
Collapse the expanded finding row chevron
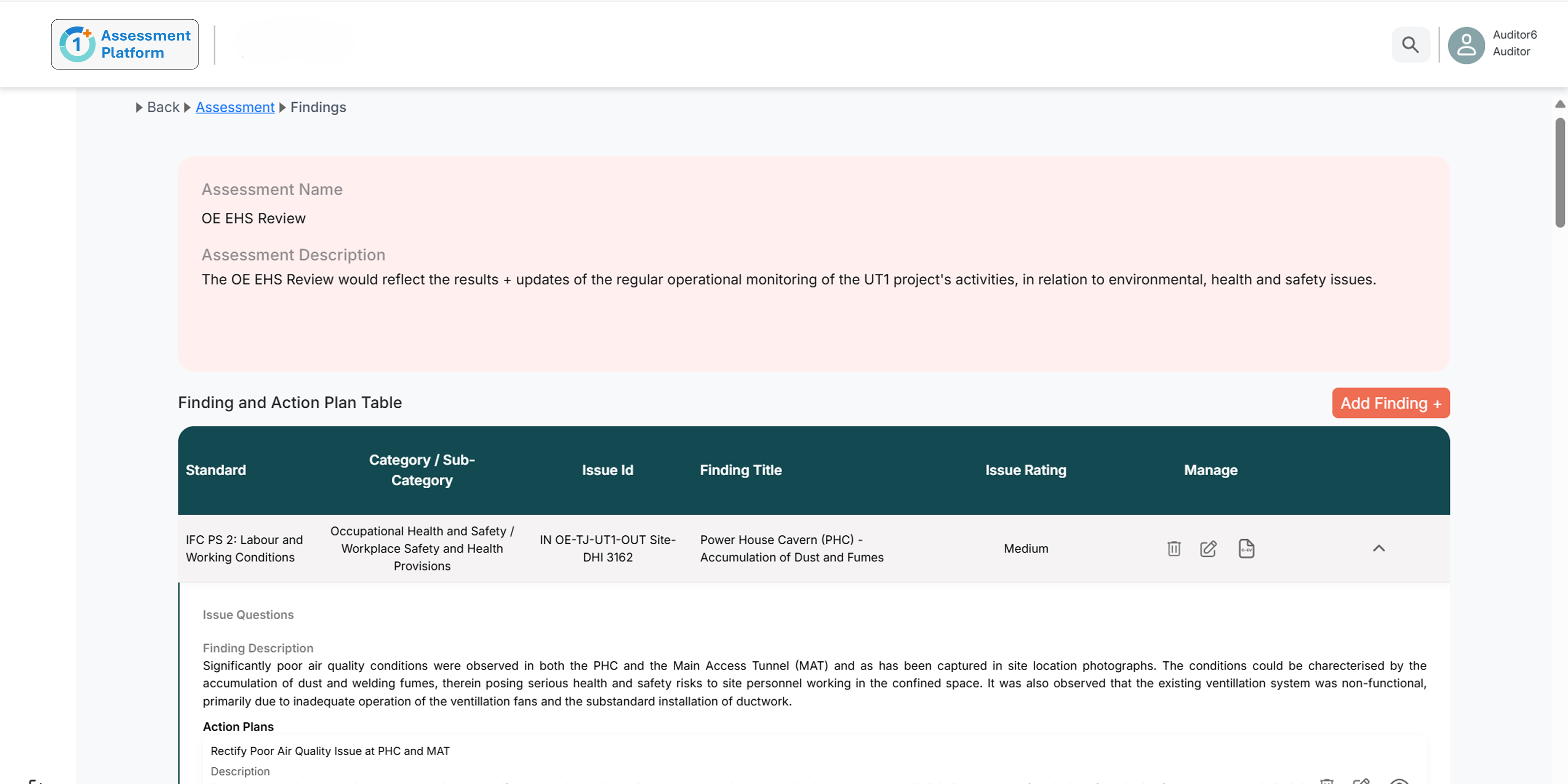click(x=1378, y=548)
